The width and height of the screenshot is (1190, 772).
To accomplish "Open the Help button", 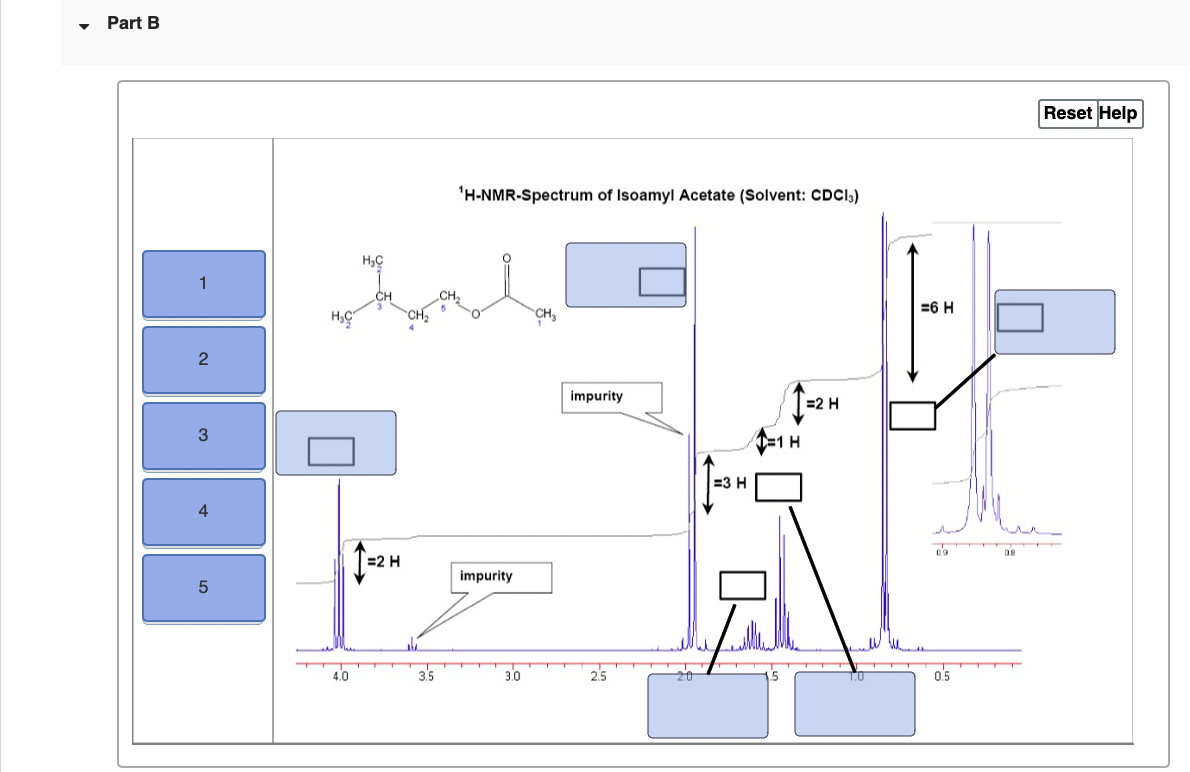I will click(1119, 113).
